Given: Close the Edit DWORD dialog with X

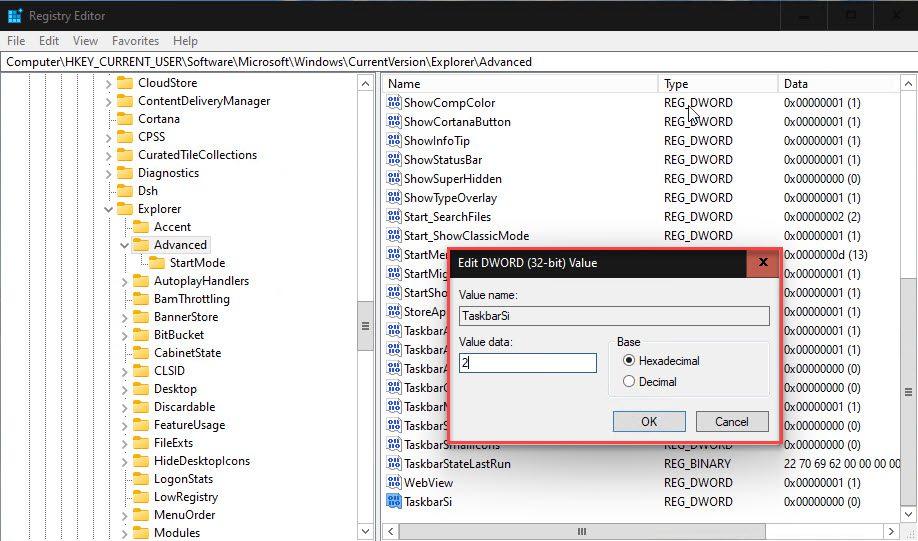Looking at the screenshot, I should click(x=763, y=262).
